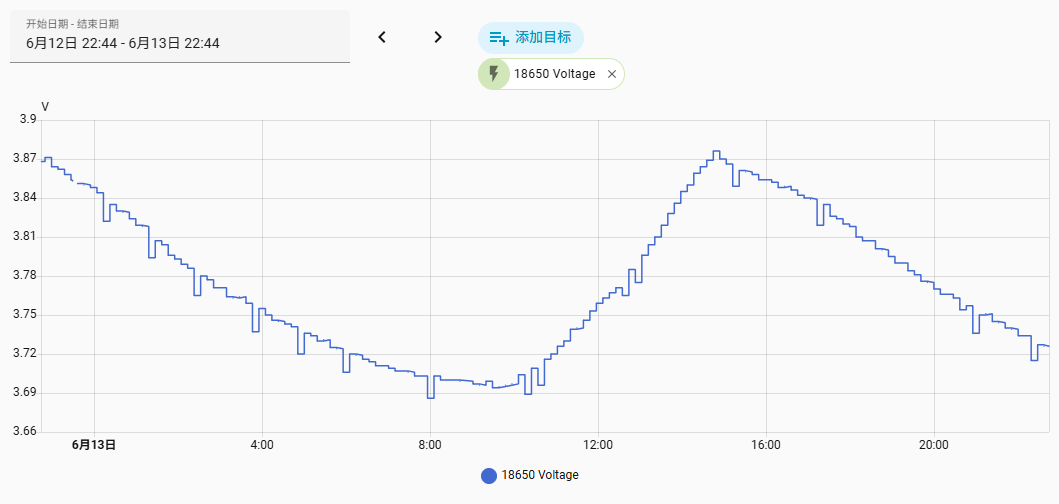This screenshot has height=504, width=1059.
Task: Click the 8:00 time axis label
Action: pyautogui.click(x=430, y=445)
